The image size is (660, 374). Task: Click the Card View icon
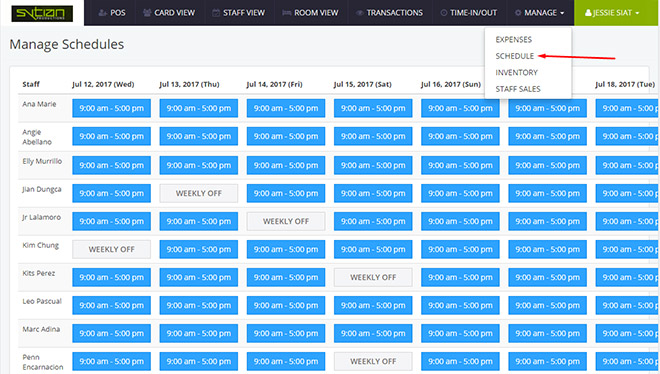[147, 13]
